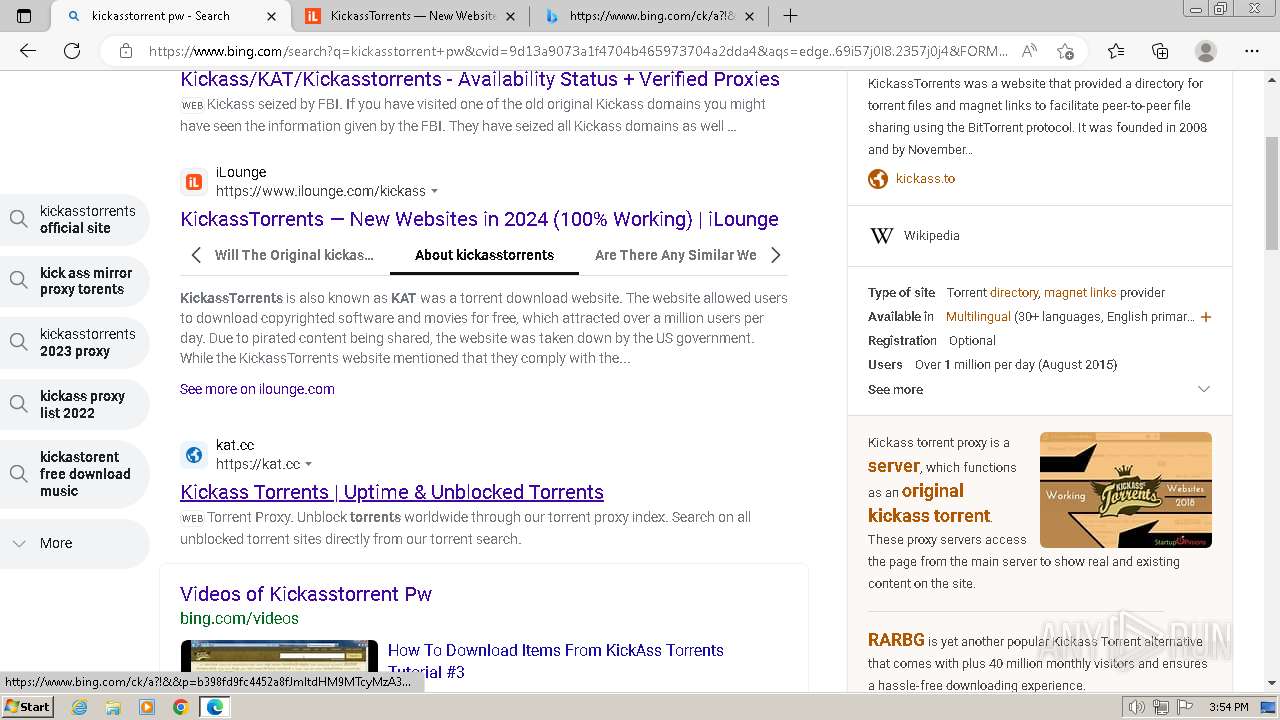The image size is (1280, 720).
Task: Open Settings and more ellipsis menu
Action: pyautogui.click(x=1252, y=51)
